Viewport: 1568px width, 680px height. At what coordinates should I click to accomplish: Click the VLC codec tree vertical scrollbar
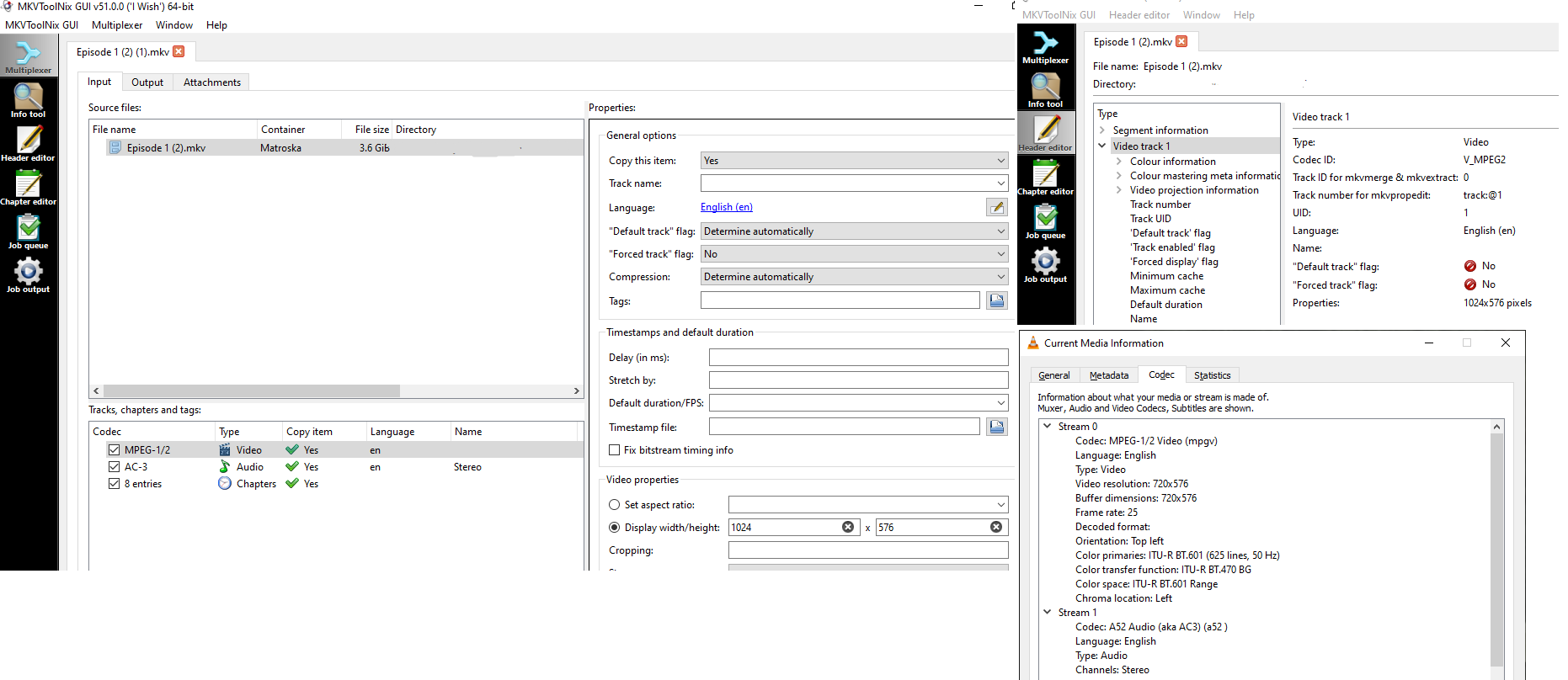coord(1496,550)
